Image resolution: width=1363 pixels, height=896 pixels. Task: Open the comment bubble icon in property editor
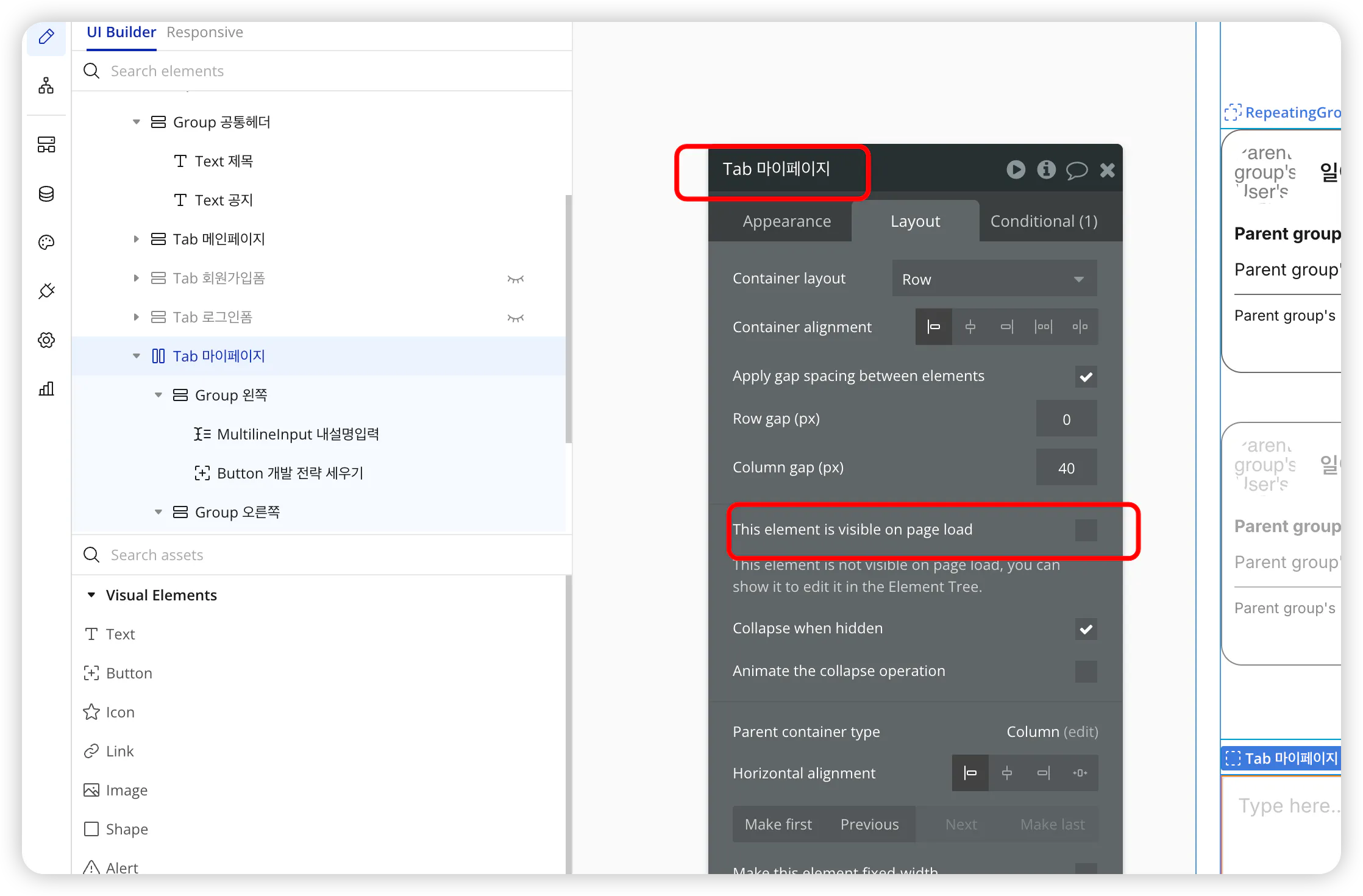pos(1077,170)
